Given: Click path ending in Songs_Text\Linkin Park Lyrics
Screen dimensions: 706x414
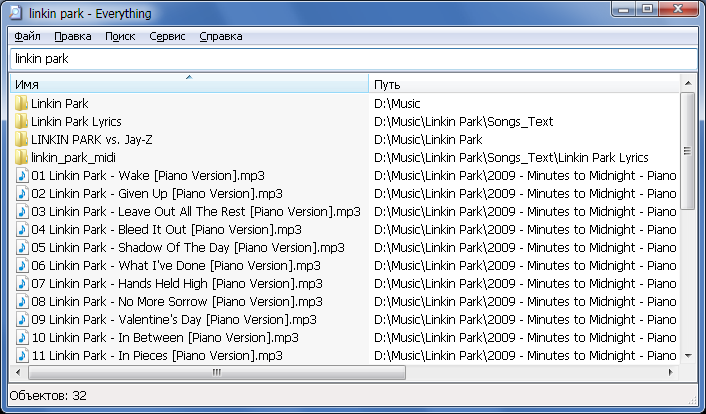Looking at the screenshot, I should (x=511, y=158).
